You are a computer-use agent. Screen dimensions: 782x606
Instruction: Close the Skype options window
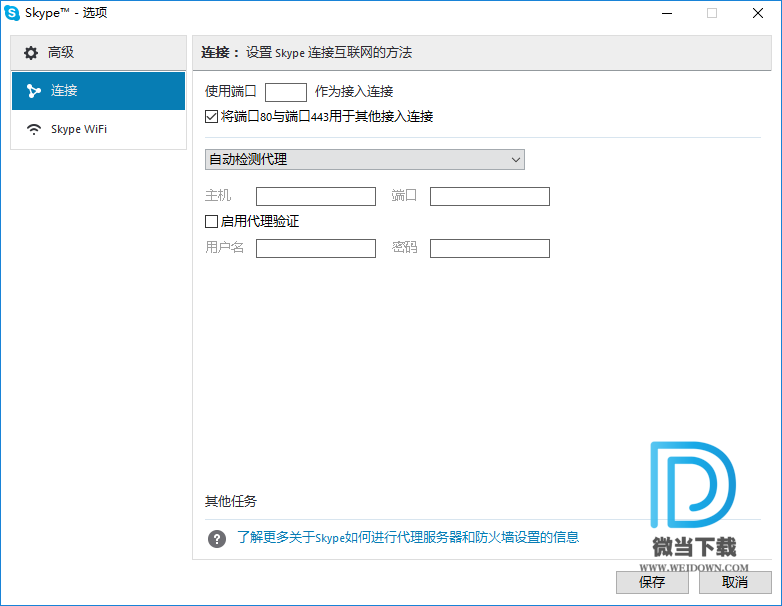758,13
